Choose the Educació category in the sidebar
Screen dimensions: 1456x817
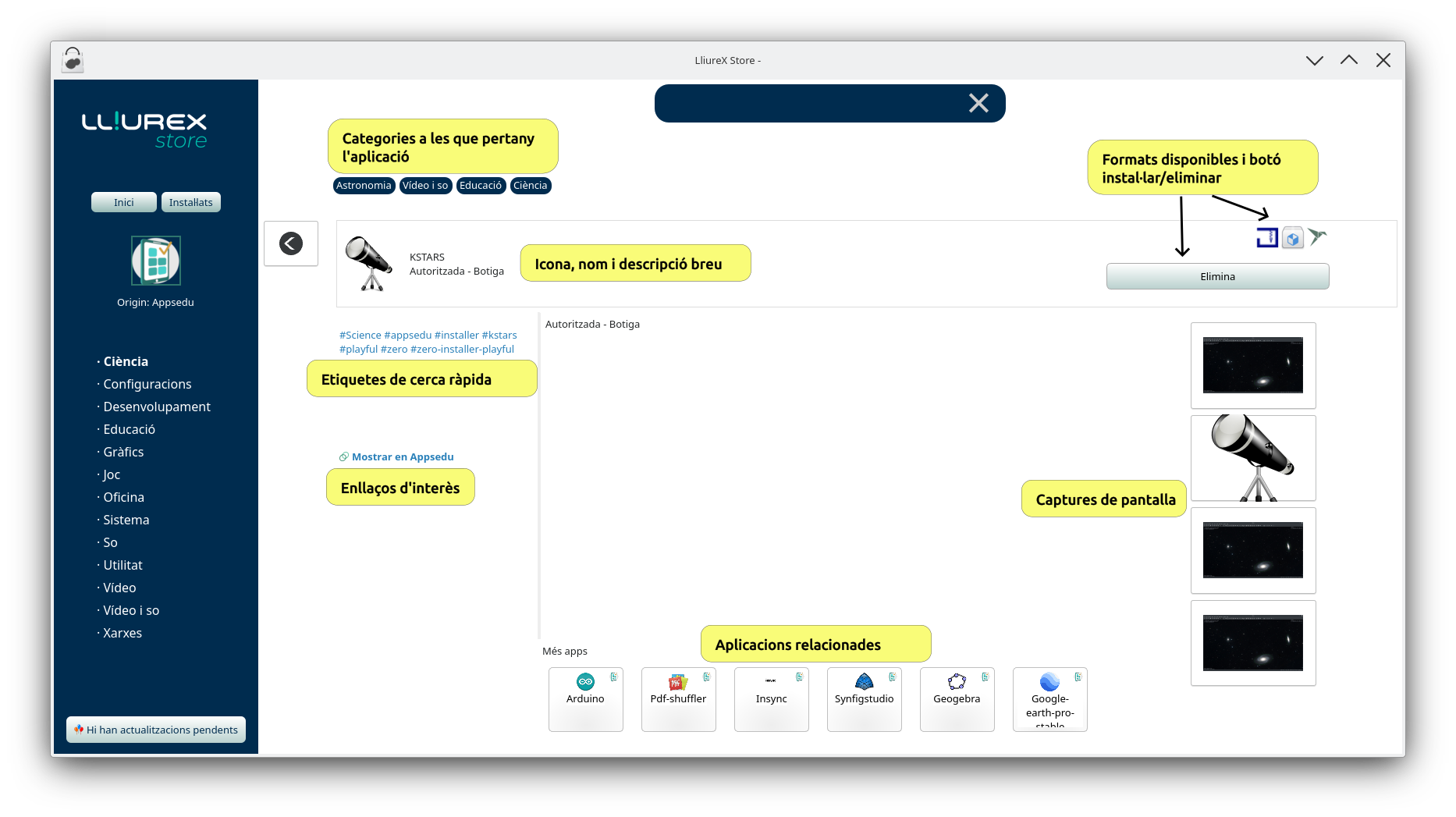point(129,429)
